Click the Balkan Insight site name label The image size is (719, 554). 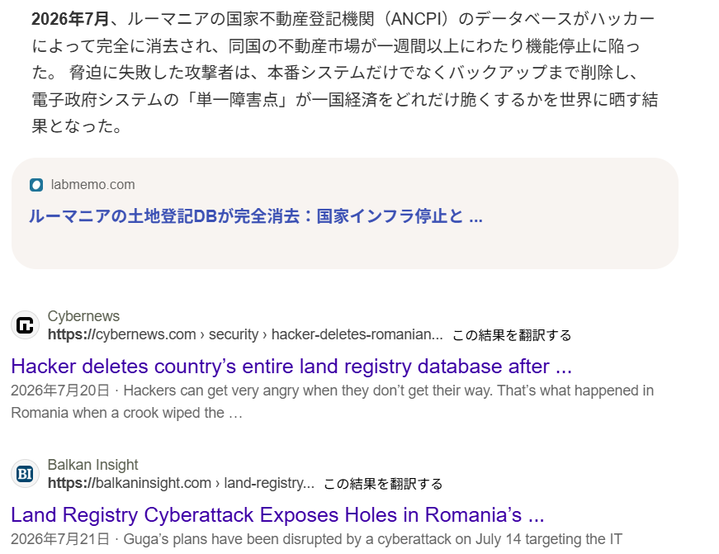coord(93,465)
